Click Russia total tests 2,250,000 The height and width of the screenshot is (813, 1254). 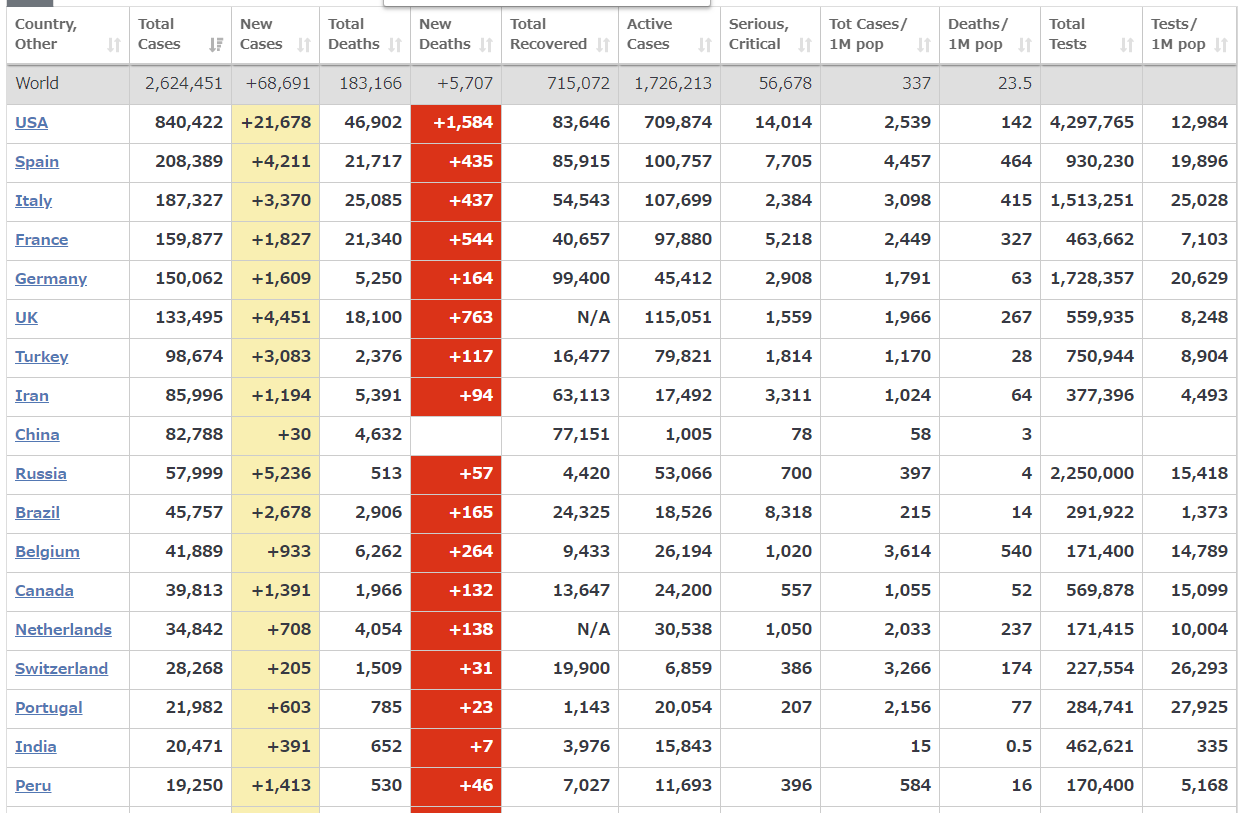click(1092, 473)
